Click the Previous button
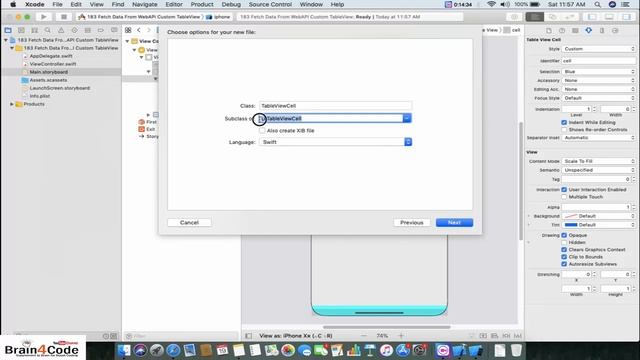Screen dimensions: 640x360 click(x=411, y=223)
